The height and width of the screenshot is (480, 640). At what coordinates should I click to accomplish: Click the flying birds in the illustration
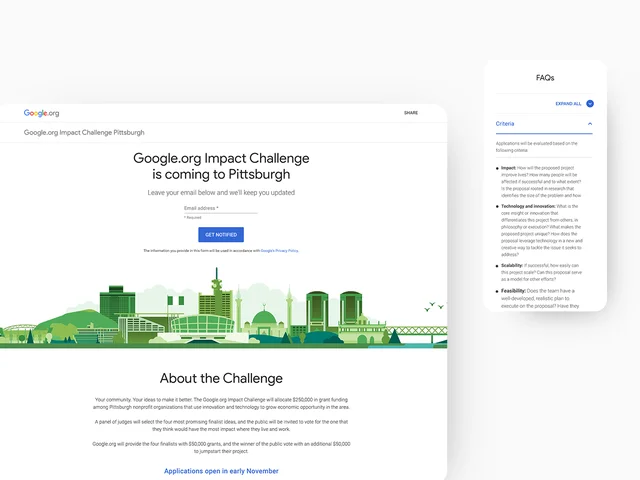click(433, 306)
